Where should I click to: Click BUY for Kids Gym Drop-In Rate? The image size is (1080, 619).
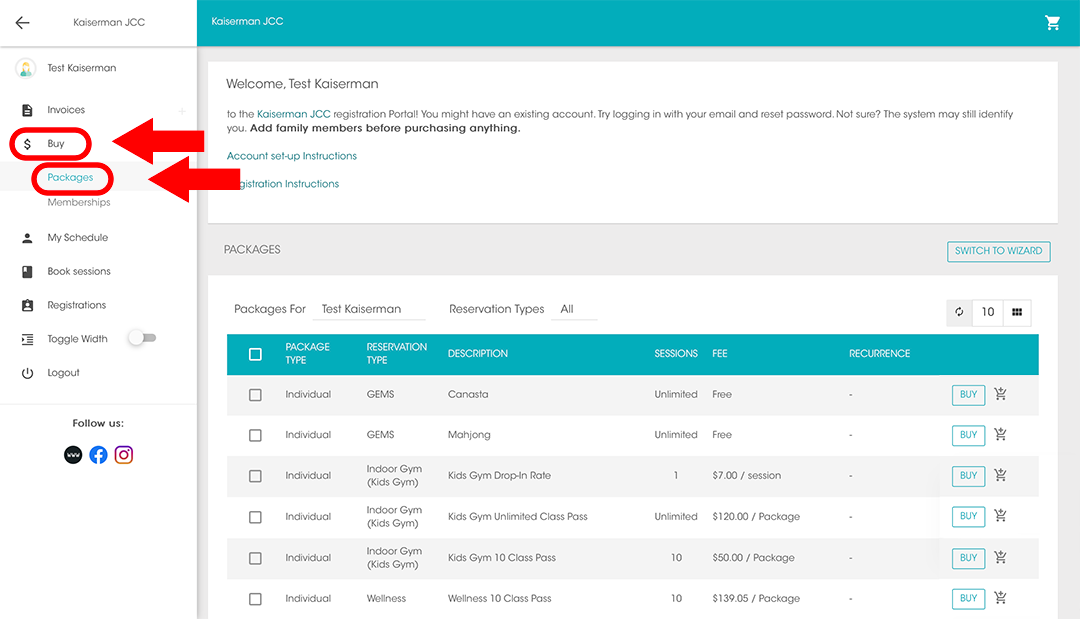[x=968, y=476]
